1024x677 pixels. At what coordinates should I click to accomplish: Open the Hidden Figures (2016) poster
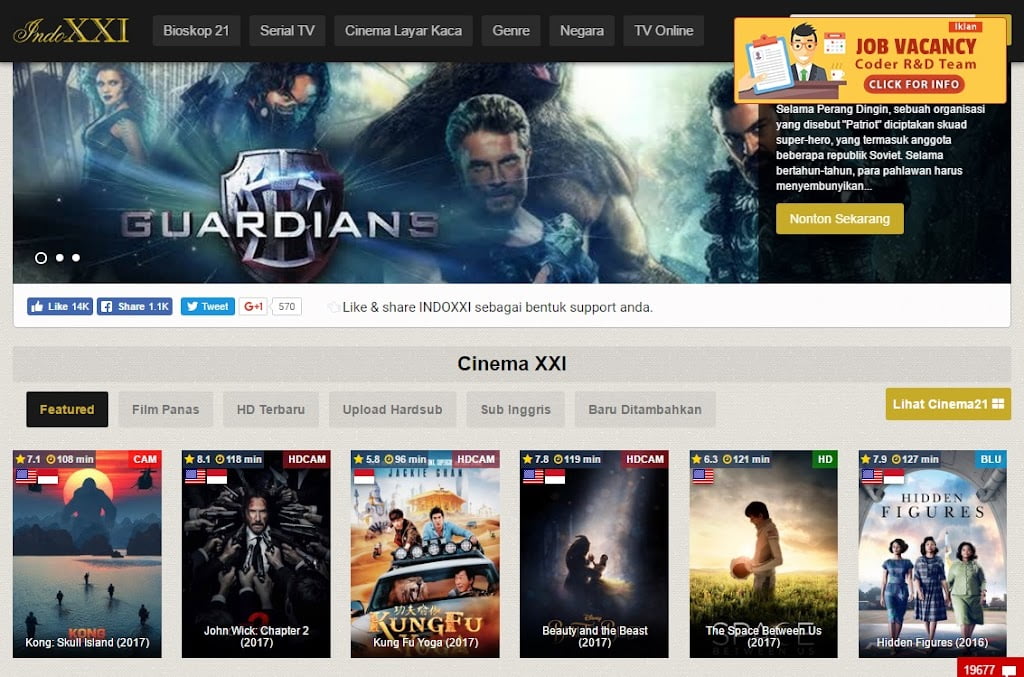click(932, 554)
